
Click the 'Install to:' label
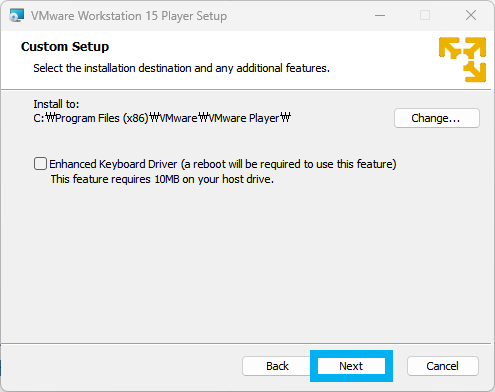56,104
